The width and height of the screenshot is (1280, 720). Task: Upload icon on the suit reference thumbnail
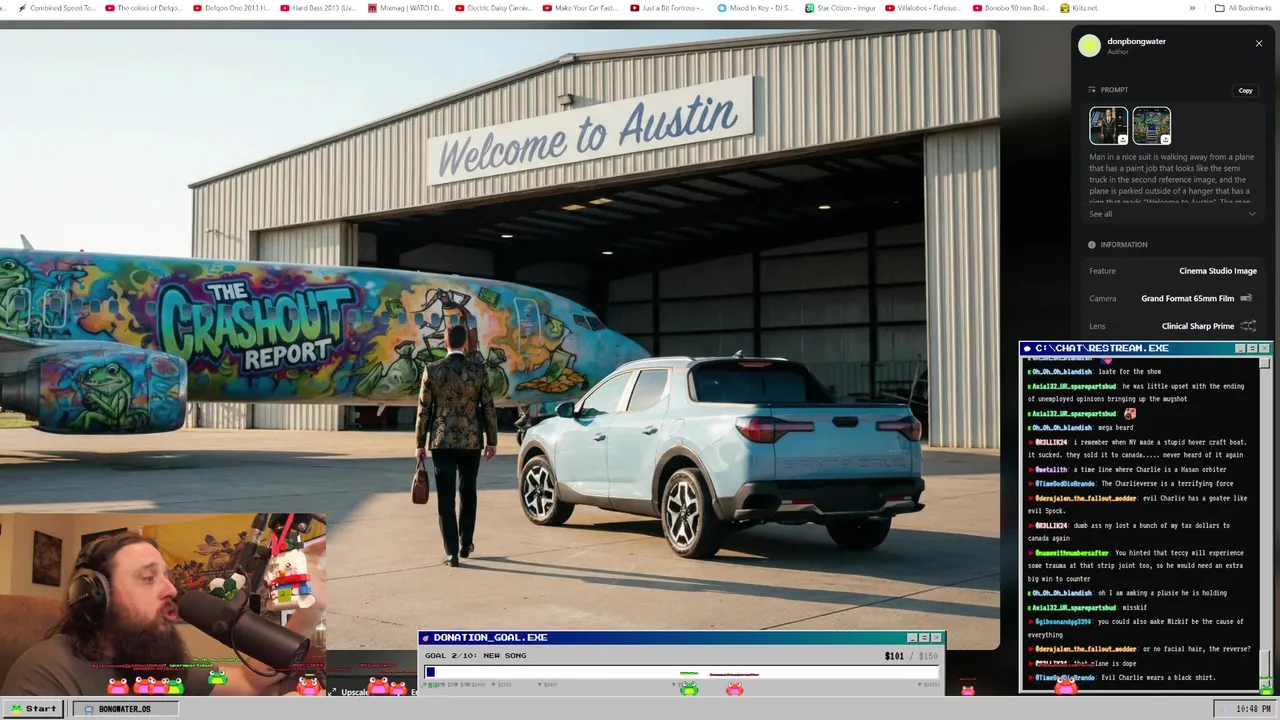click(1122, 139)
